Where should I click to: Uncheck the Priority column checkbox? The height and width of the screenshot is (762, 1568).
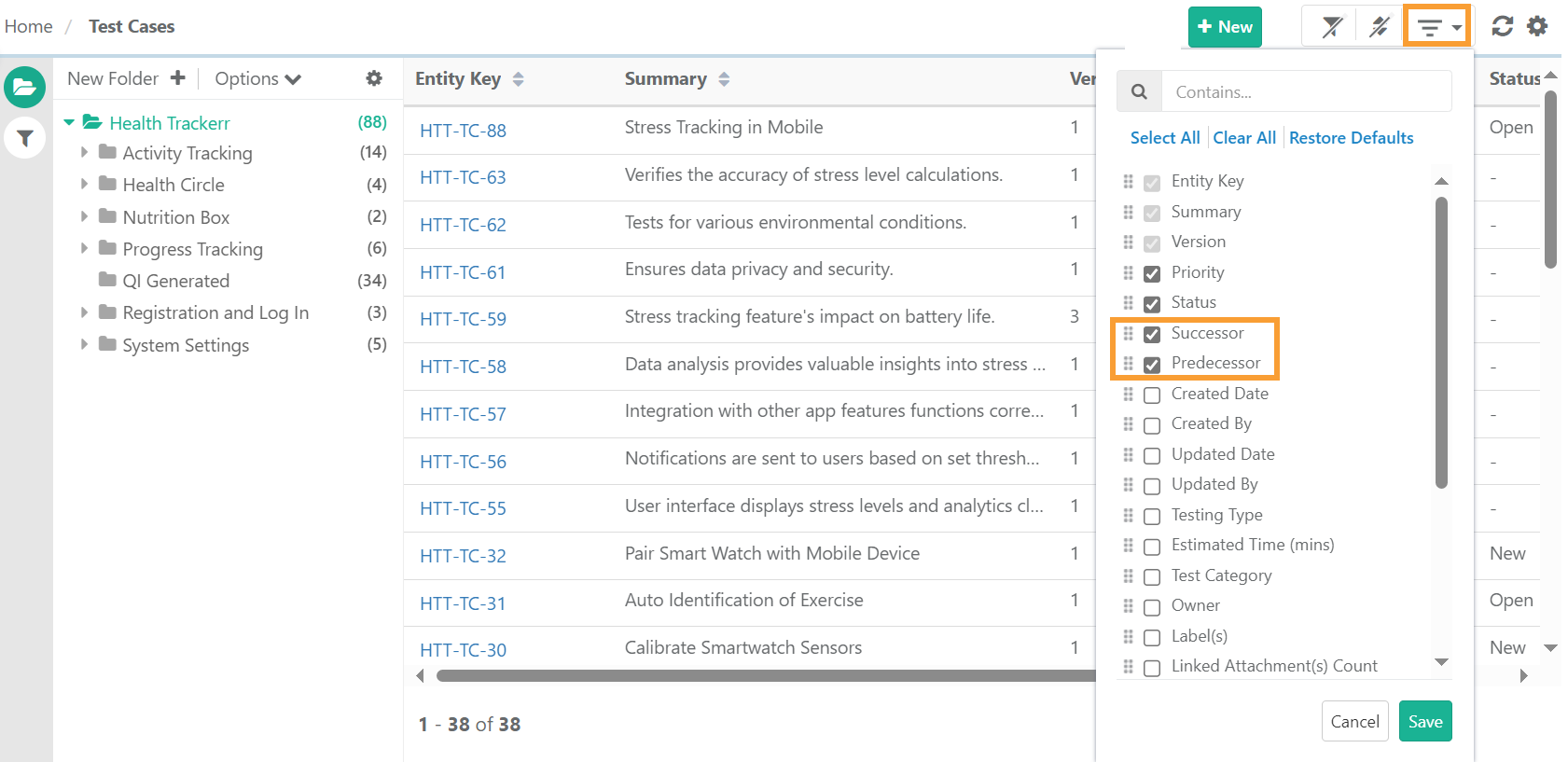1152,273
